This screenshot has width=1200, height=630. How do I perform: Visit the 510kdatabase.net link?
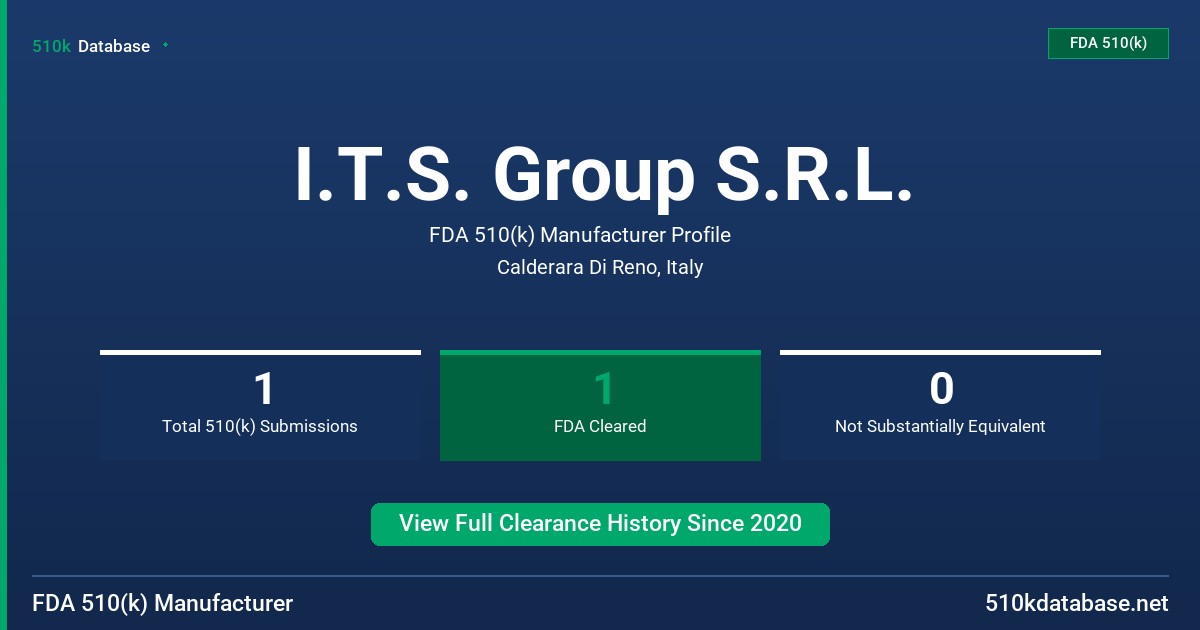tap(1076, 604)
